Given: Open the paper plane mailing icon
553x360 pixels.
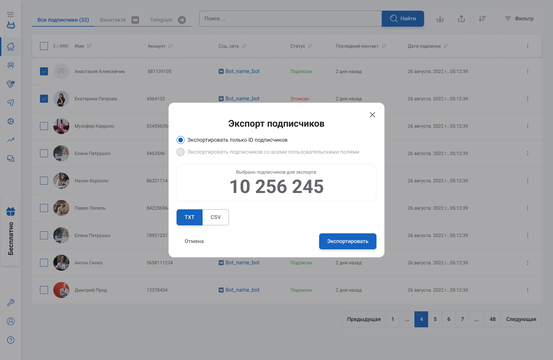Looking at the screenshot, I should (11, 103).
